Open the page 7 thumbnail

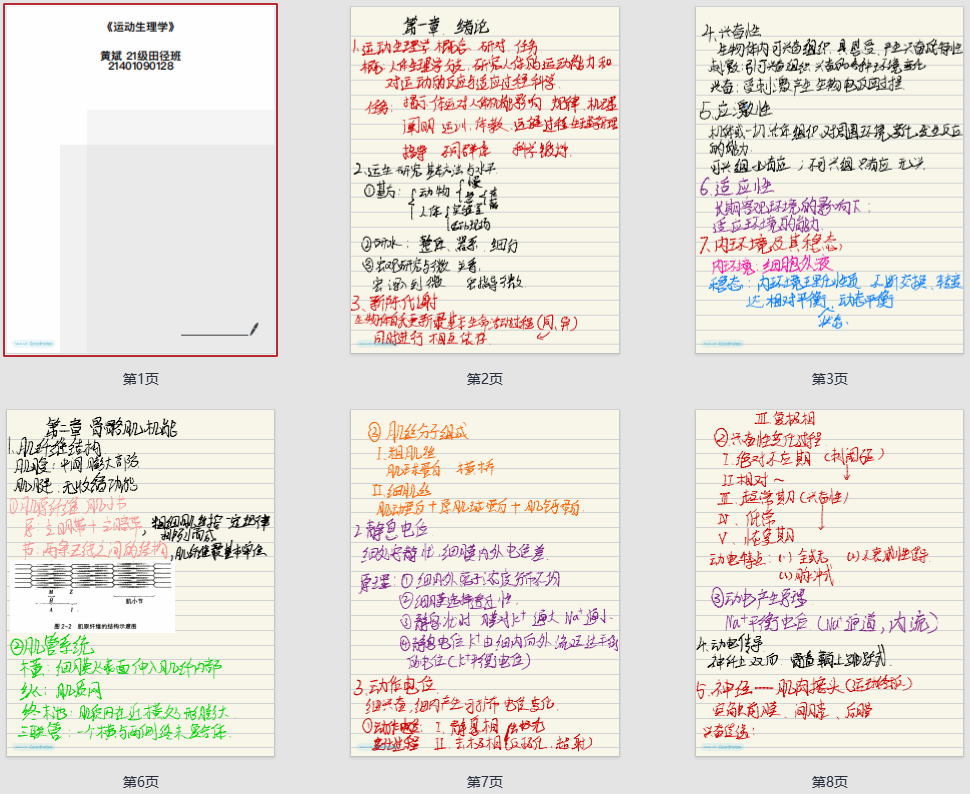tap(485, 582)
